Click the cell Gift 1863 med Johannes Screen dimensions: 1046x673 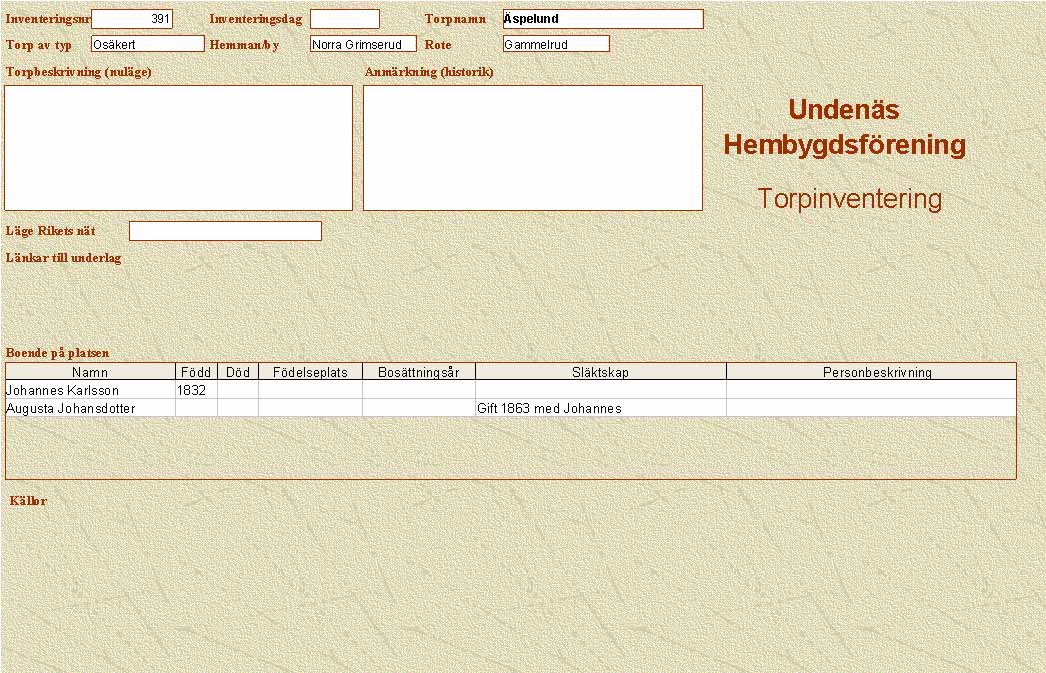click(600, 408)
